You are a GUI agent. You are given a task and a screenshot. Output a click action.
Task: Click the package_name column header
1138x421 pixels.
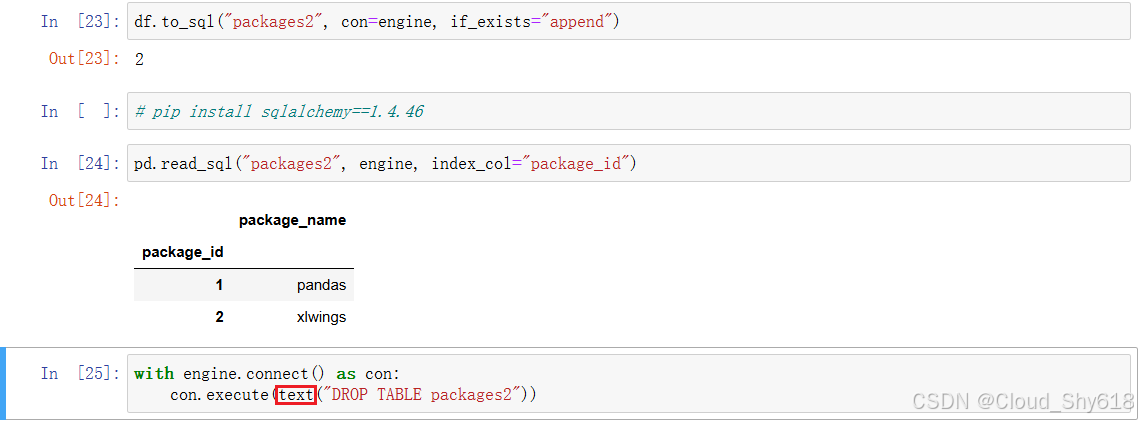pos(292,220)
